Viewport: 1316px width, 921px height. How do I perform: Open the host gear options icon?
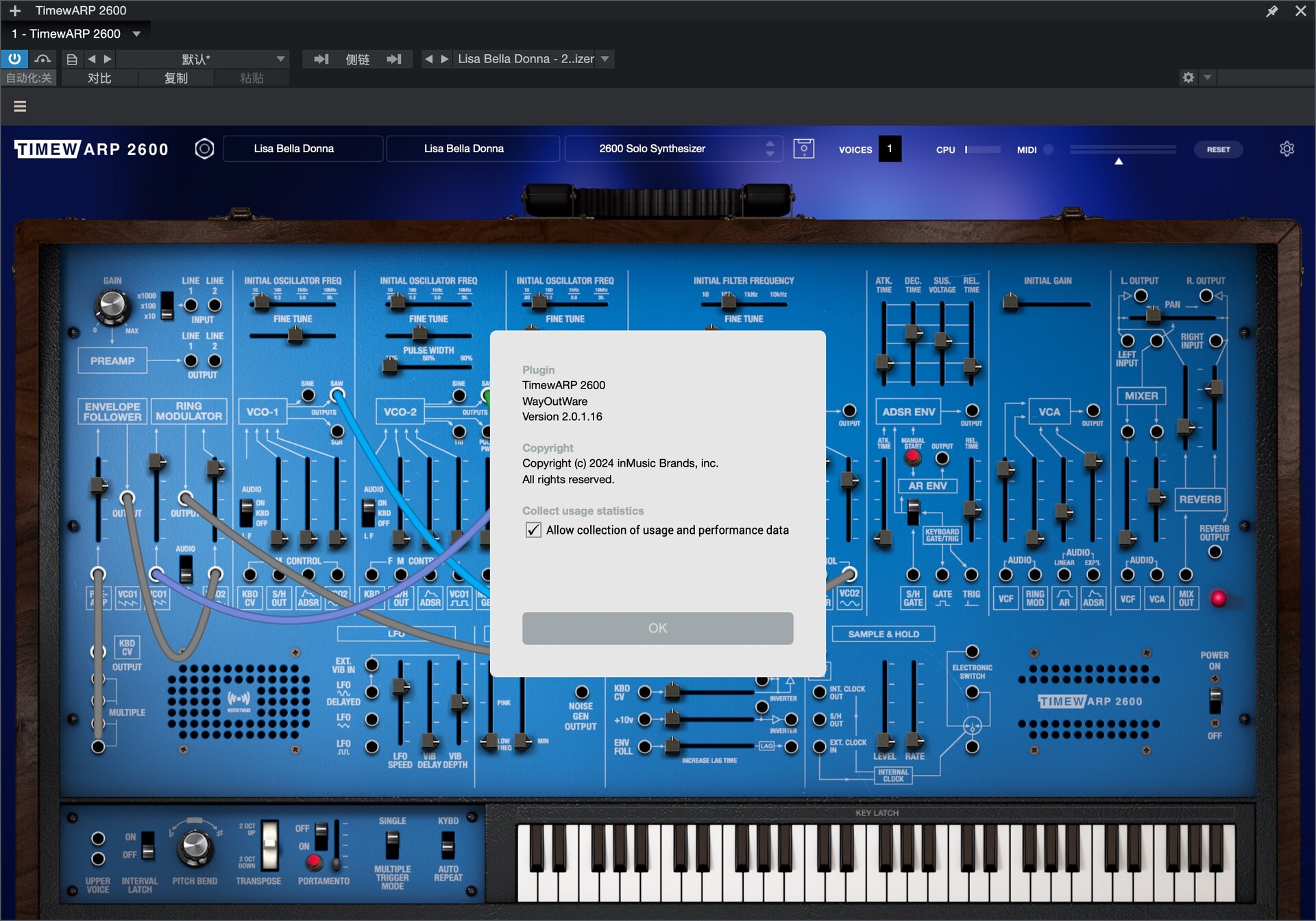click(x=1188, y=77)
